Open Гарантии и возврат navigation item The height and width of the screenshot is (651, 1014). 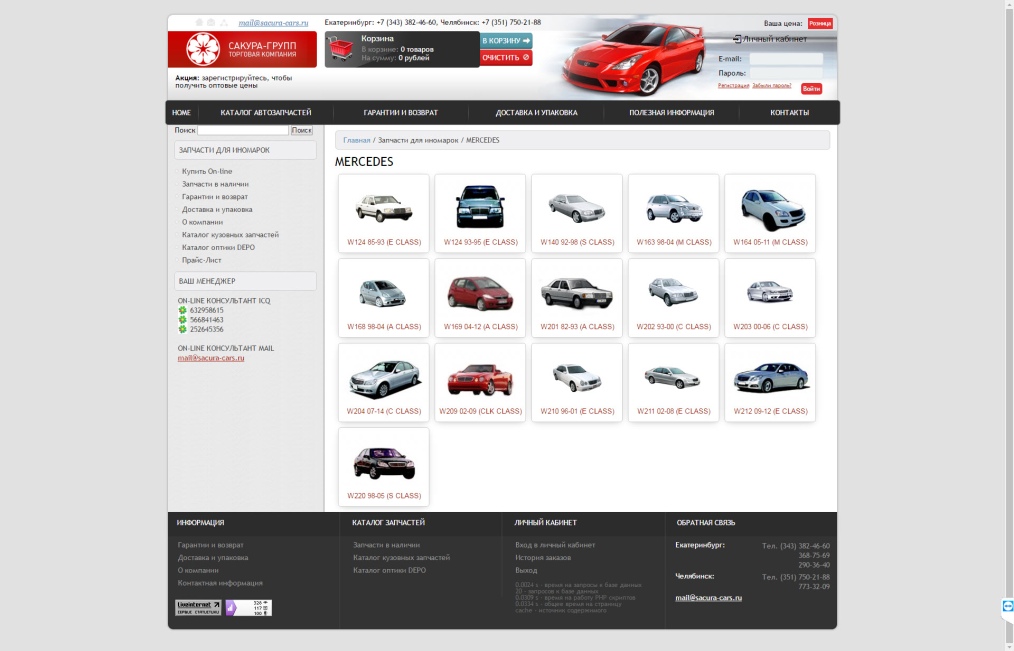[401, 112]
